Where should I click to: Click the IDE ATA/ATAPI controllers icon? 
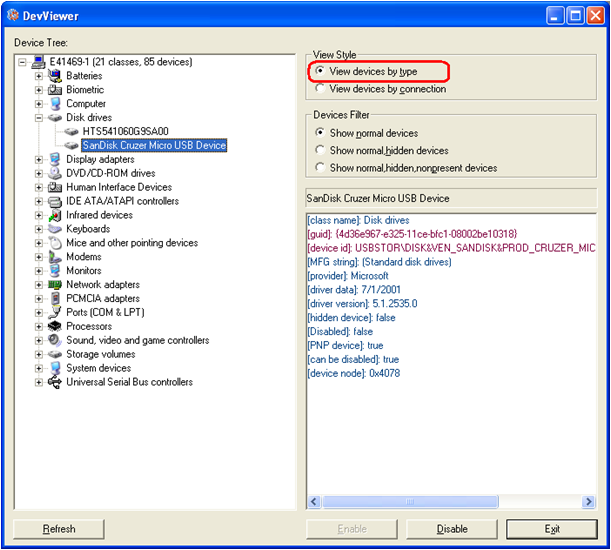55,201
